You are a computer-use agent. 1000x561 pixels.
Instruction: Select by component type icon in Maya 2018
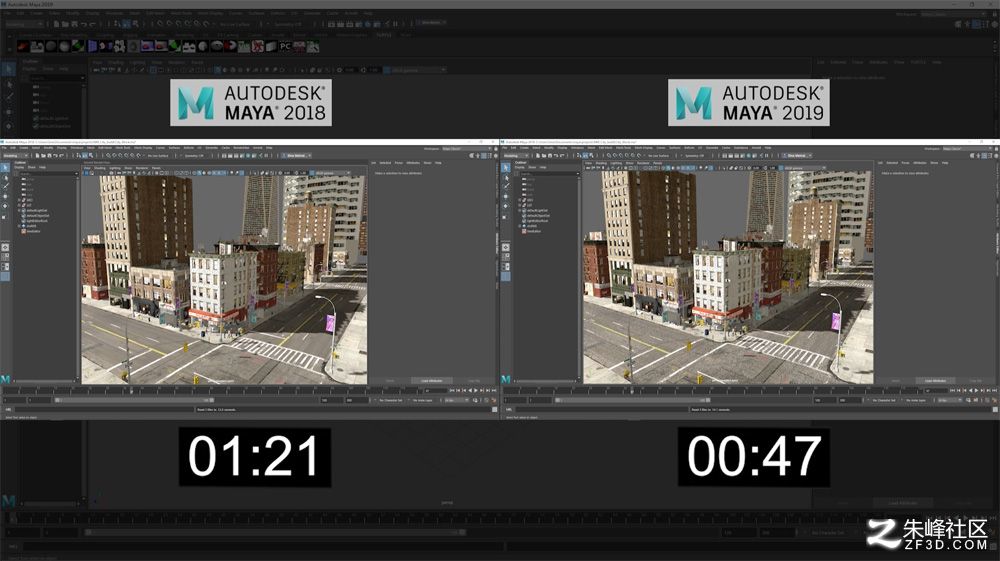click(91, 156)
